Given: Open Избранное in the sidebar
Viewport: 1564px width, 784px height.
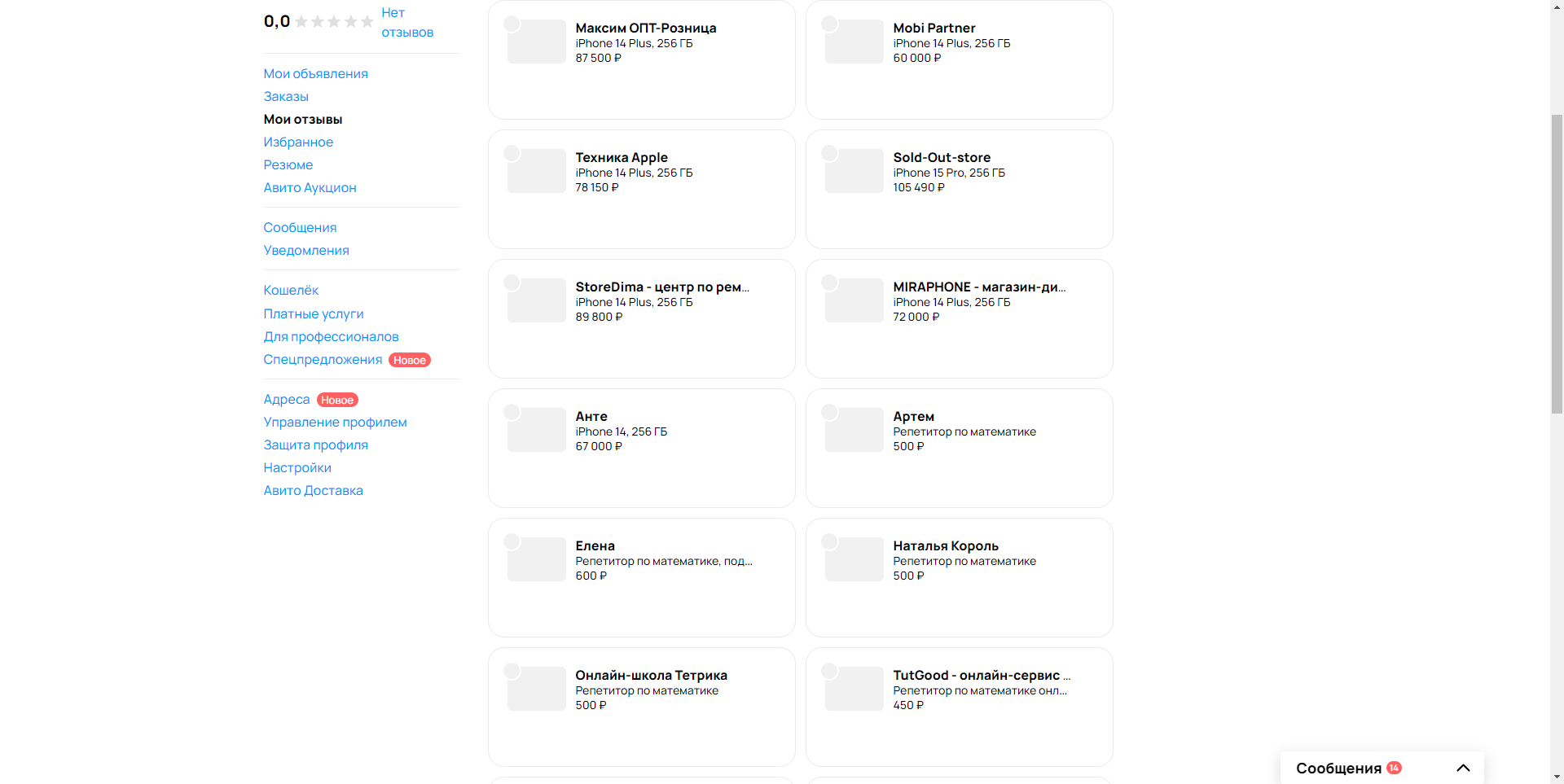Looking at the screenshot, I should point(298,142).
